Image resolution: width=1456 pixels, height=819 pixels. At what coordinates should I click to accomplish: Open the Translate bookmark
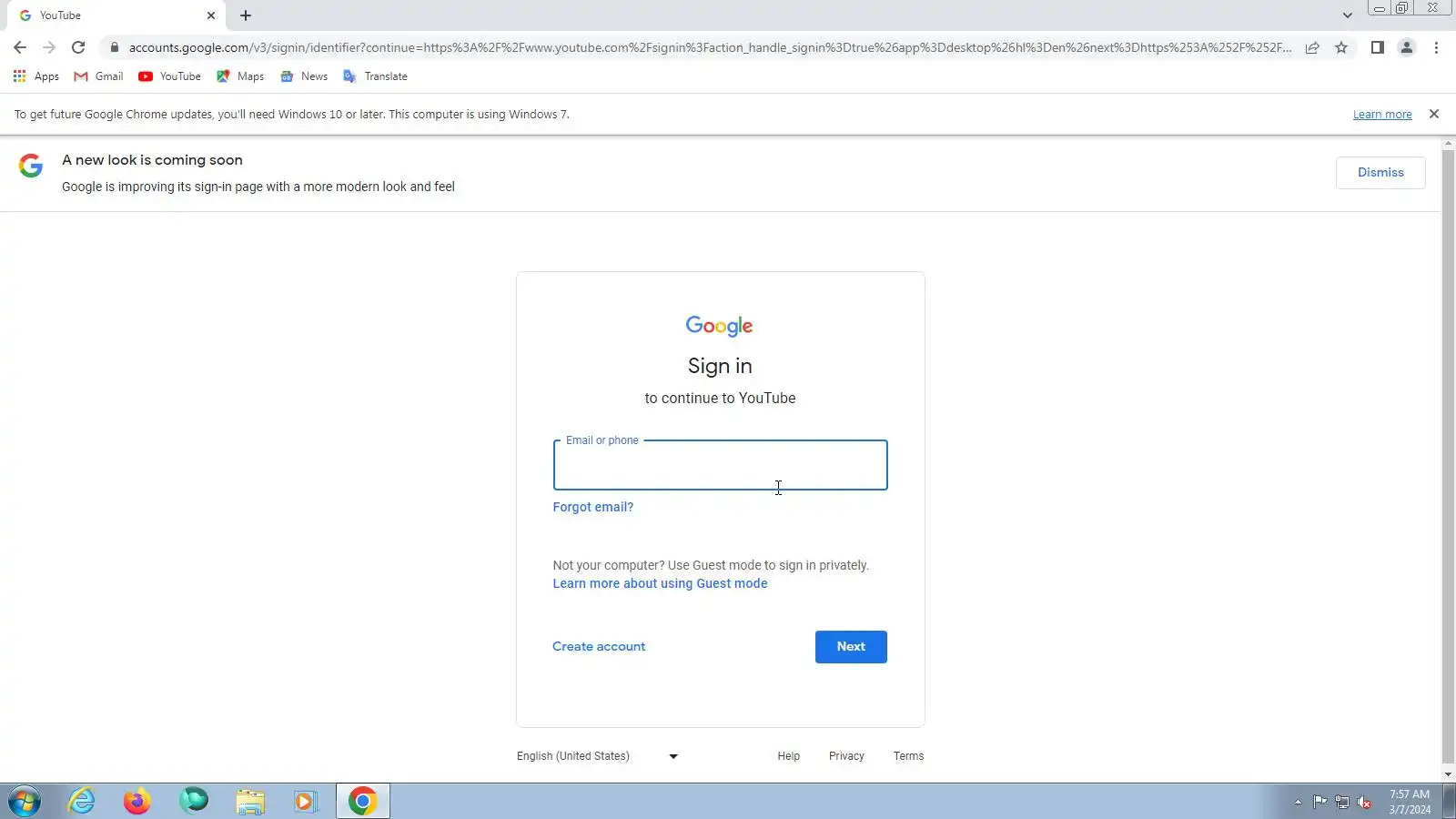point(375,76)
